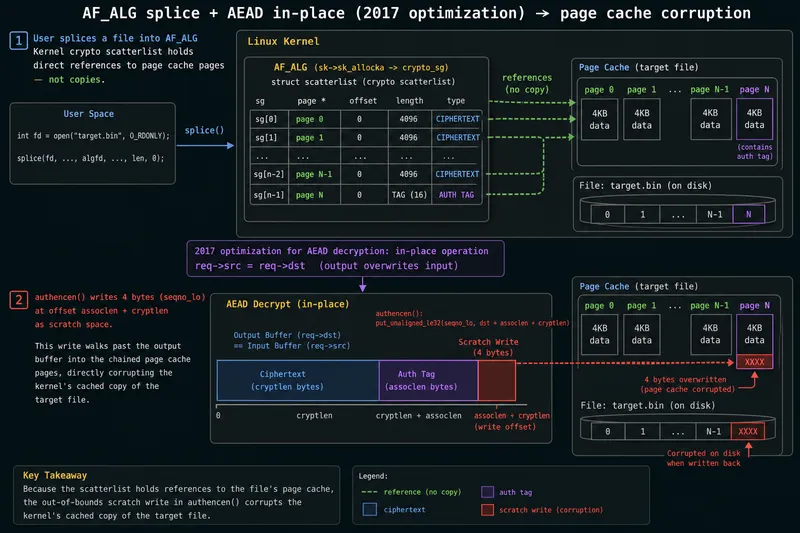Click the 'AF_ALG (sk->sk_allocka -> crypto_sg)' heading

click(361, 67)
